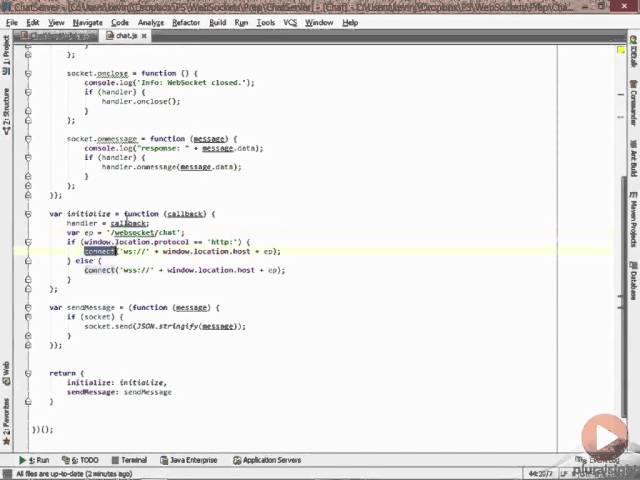This screenshot has height=480, width=640.
Task: Collapse the if (handler) block under onmessage
Action: pyautogui.click(x=28, y=158)
